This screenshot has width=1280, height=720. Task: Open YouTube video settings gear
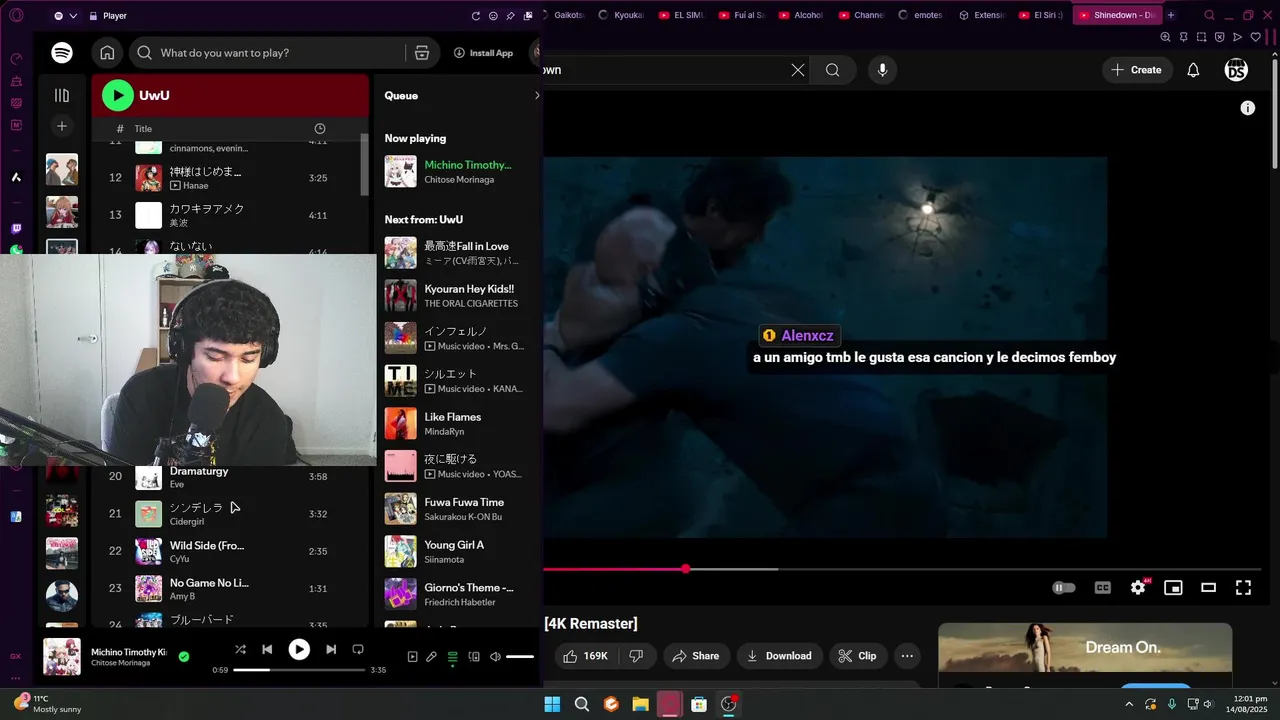pos(1138,588)
